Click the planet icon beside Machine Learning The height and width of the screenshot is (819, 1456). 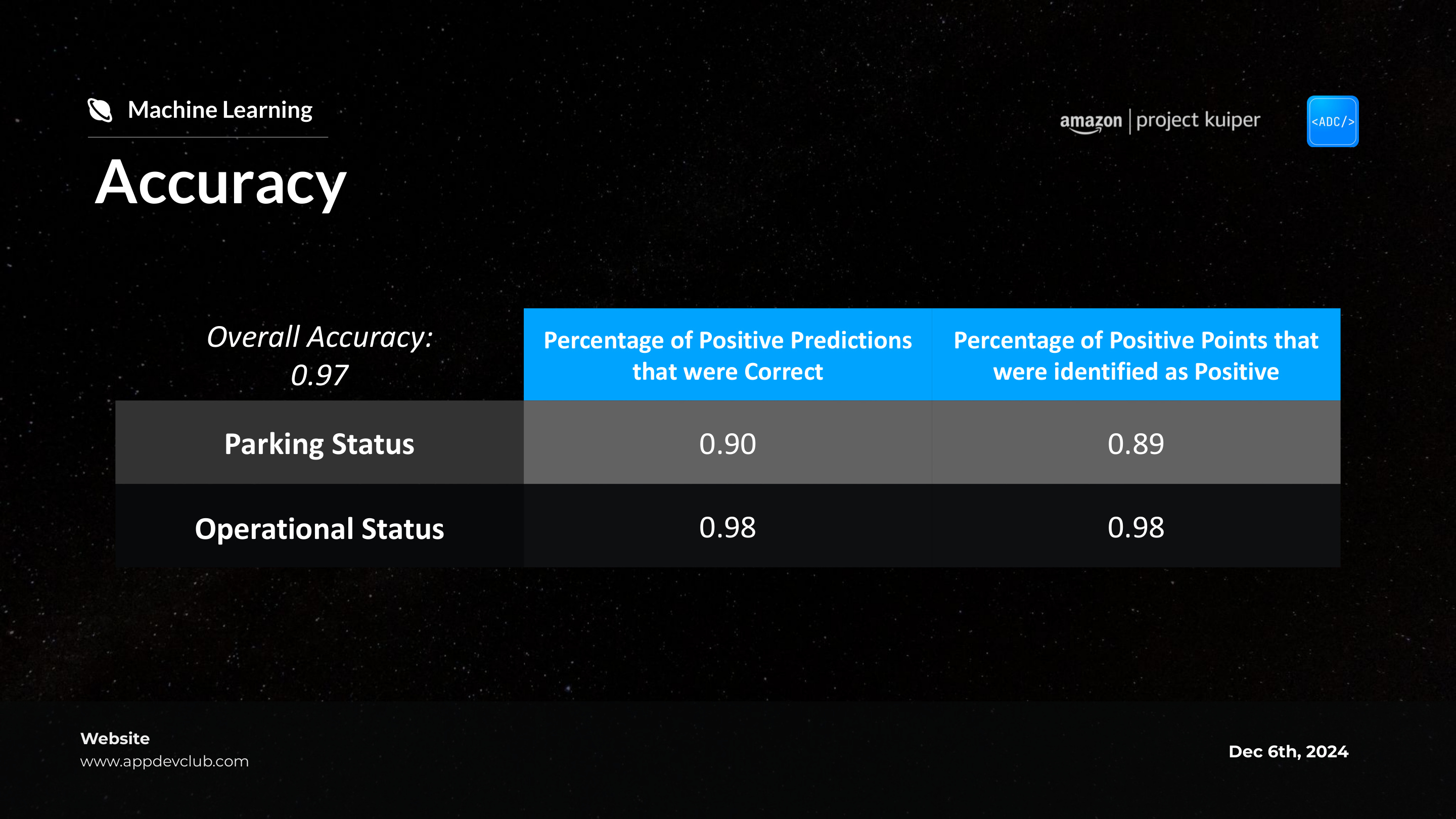[x=100, y=110]
